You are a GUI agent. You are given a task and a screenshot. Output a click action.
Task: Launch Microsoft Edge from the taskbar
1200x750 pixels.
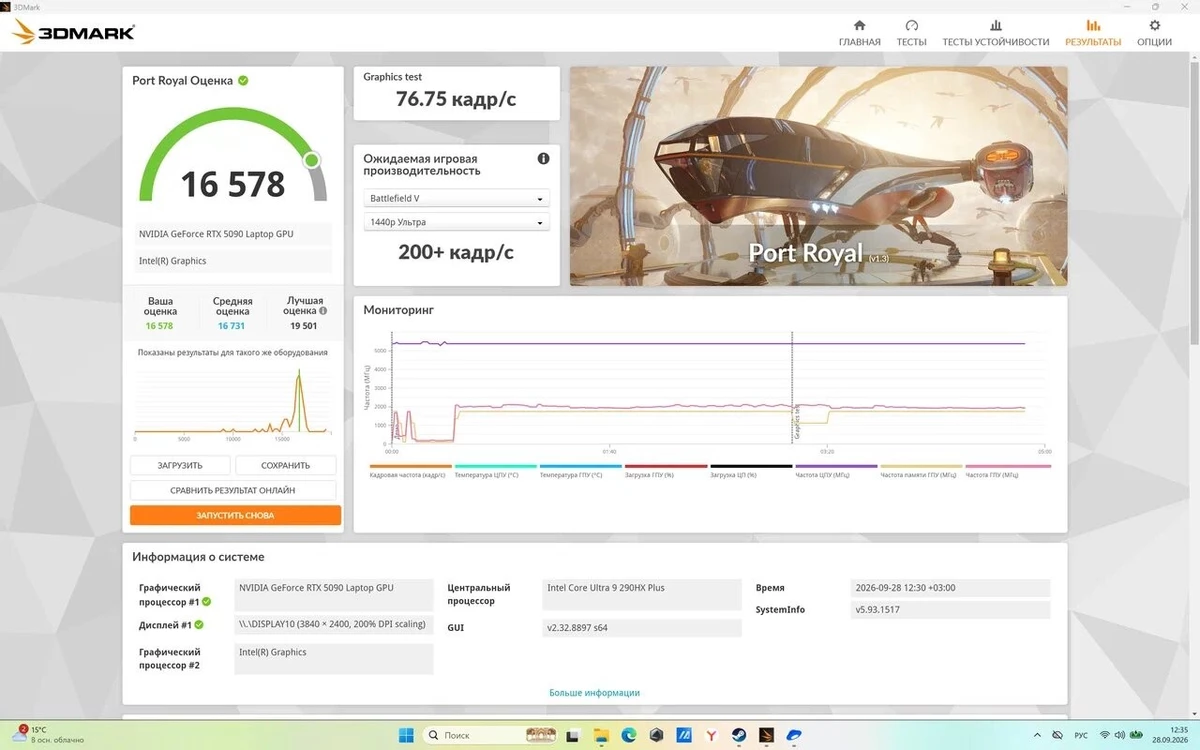pos(629,735)
